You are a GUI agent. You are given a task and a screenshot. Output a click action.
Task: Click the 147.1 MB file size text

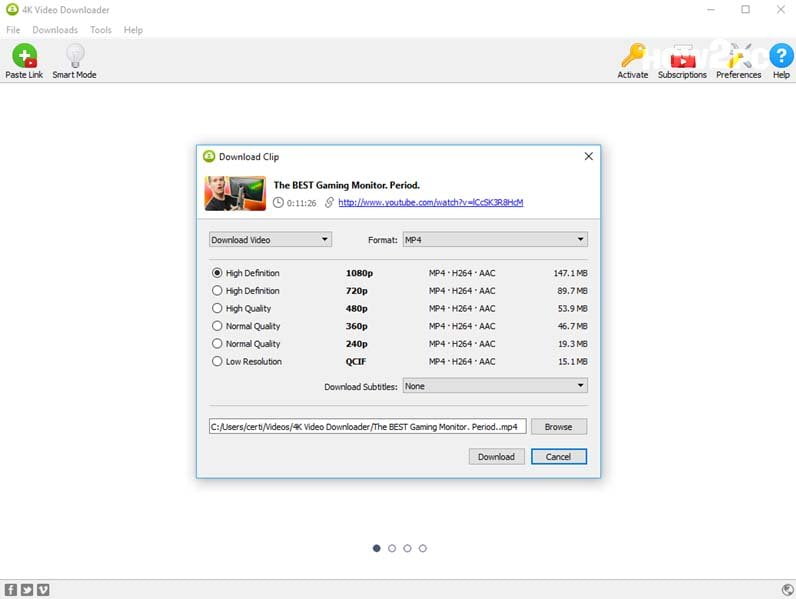(x=570, y=273)
